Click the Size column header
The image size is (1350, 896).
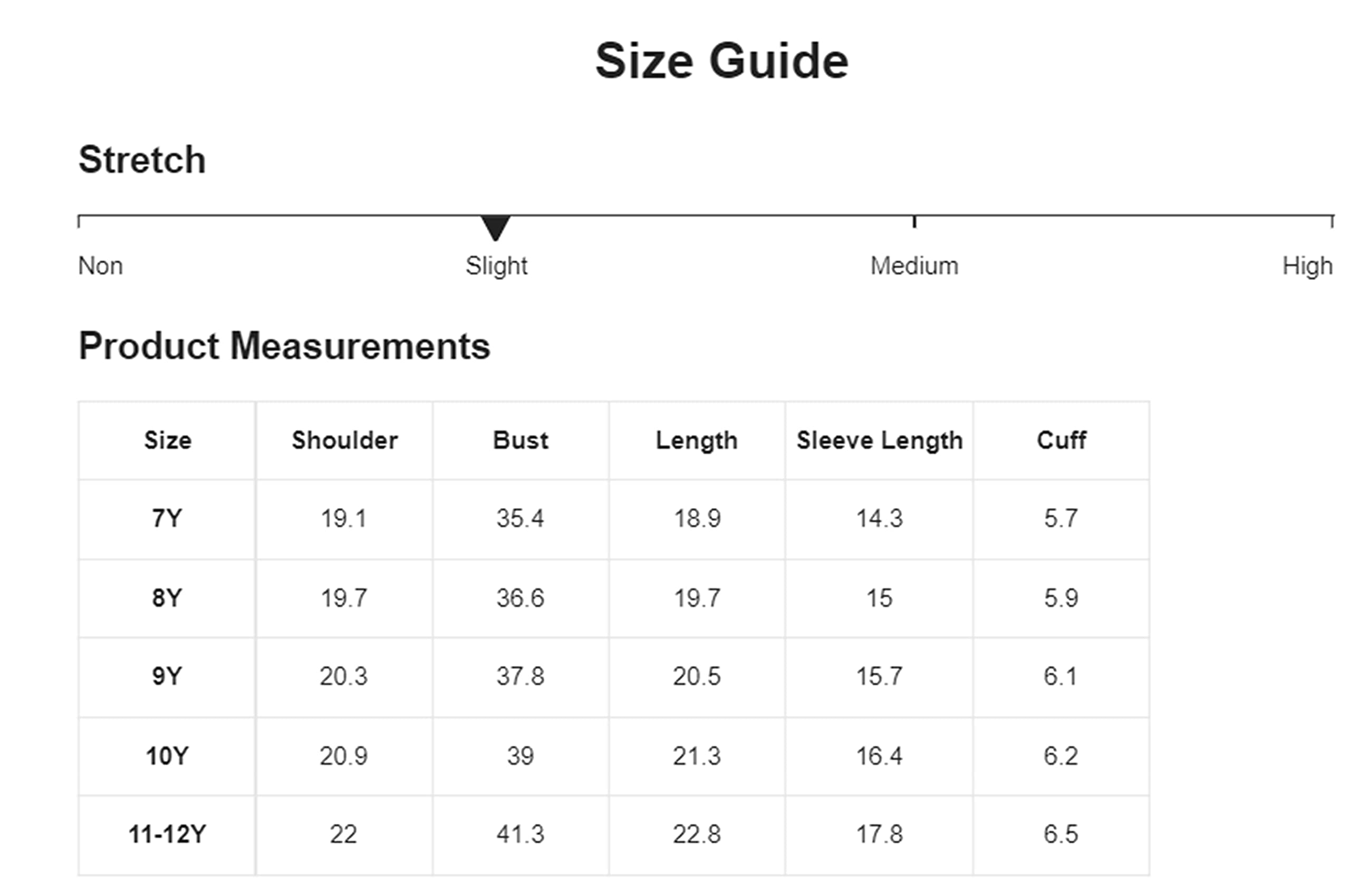coord(167,440)
